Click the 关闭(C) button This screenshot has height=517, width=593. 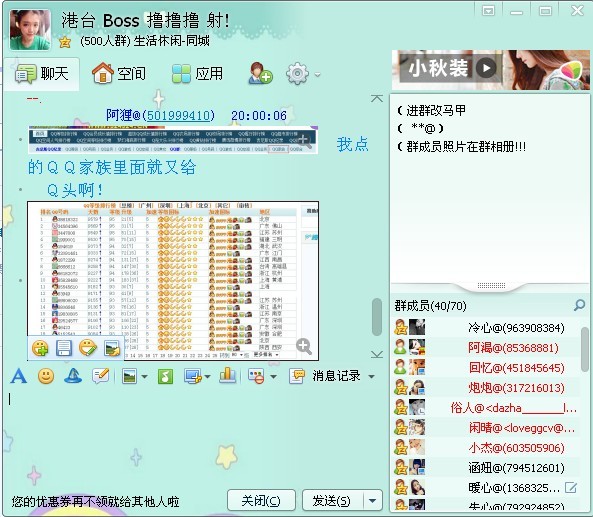coord(261,501)
